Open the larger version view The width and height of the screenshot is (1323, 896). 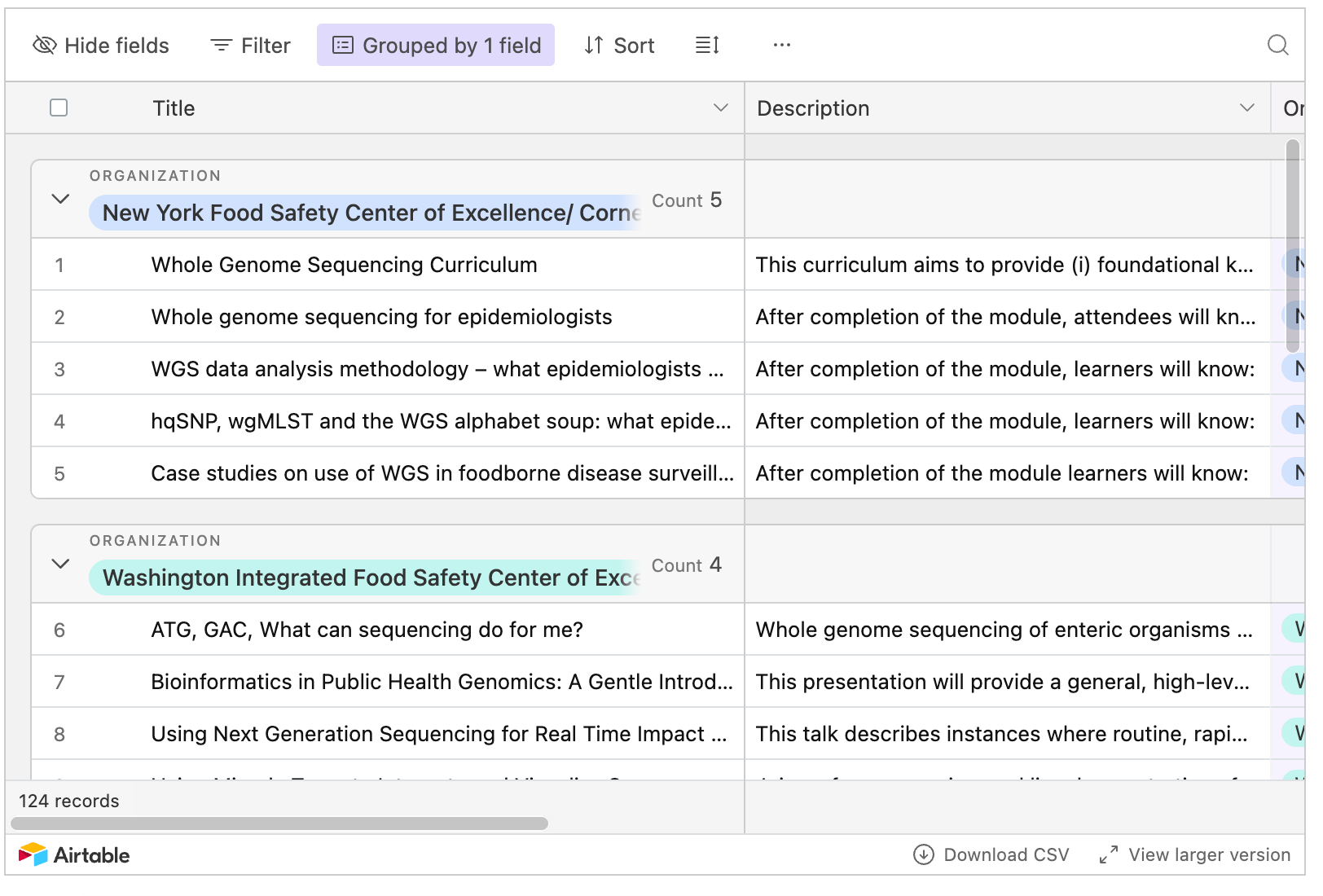tap(1195, 854)
